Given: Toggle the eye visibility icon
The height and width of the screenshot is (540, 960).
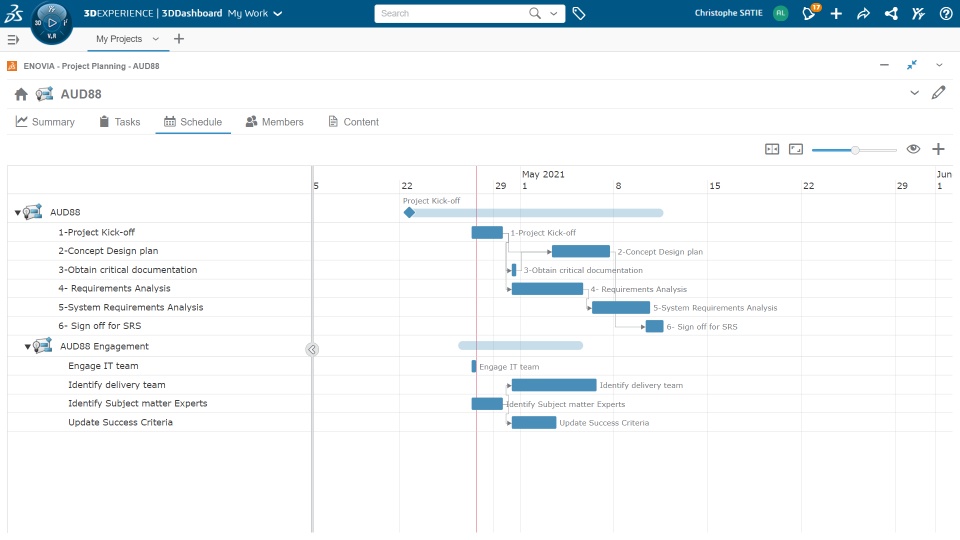Looking at the screenshot, I should point(913,149).
